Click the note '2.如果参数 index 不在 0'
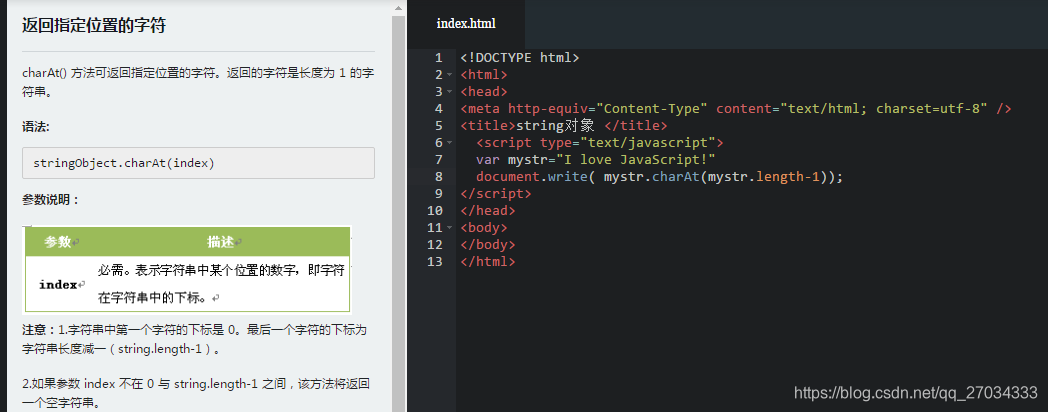The height and width of the screenshot is (412, 1048). click(x=197, y=393)
